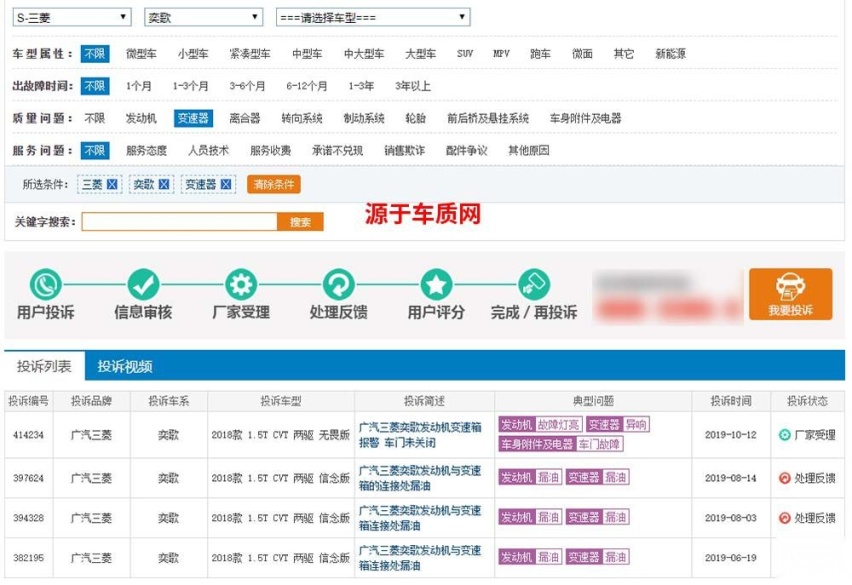Viewport: 852px width, 585px height.
Task: Filter by 跑车 vehicle type
Action: 540,54
